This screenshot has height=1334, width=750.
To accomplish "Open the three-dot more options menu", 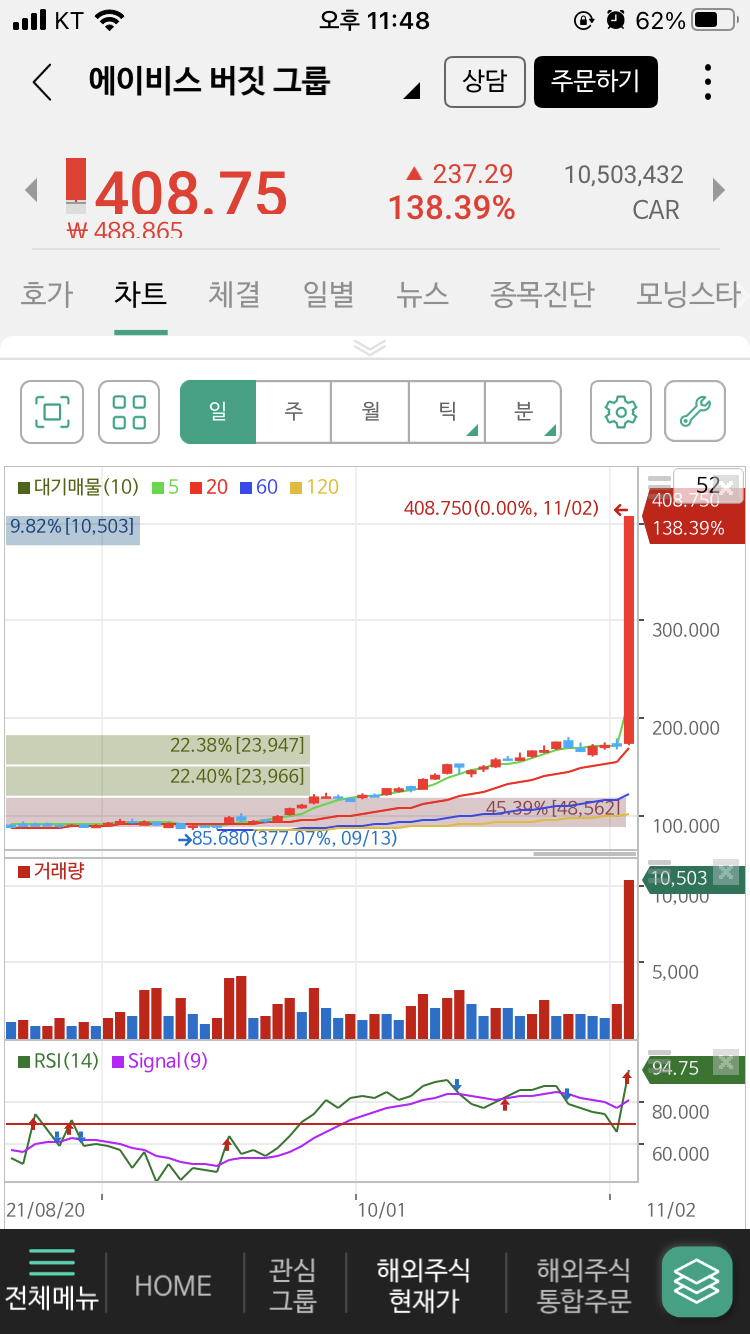I will pos(708,82).
